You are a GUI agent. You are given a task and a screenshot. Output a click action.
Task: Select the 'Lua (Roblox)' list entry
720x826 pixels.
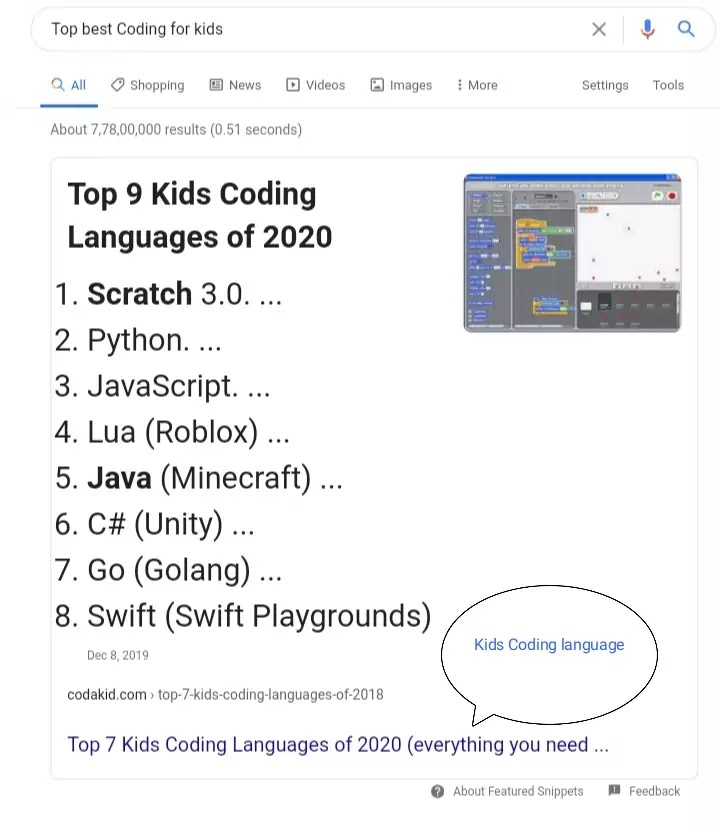tap(172, 432)
